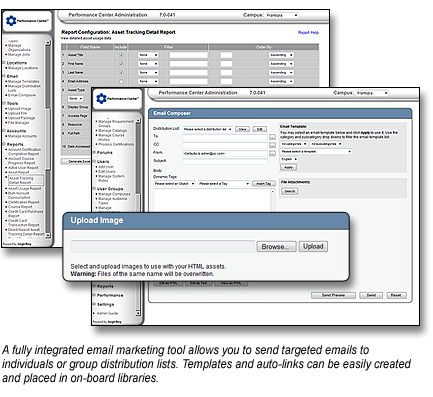Open the All categories template dropdown
The height and width of the screenshot is (397, 433).
coord(294,144)
